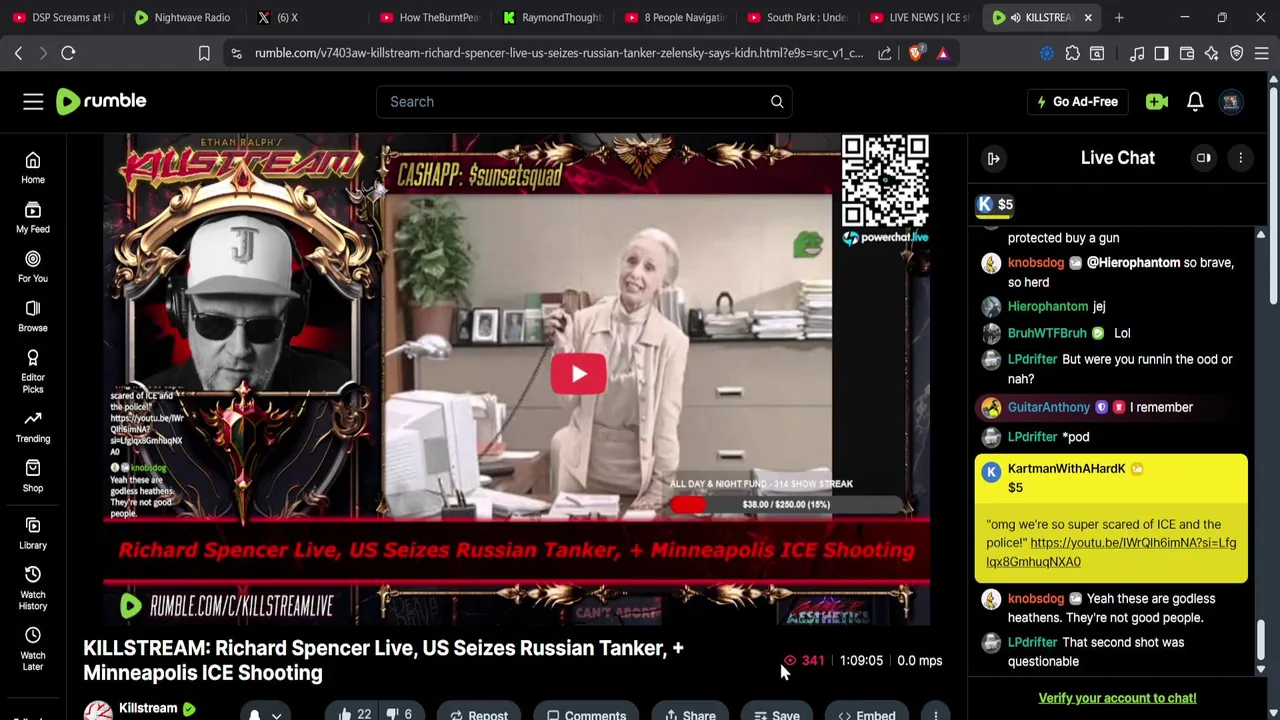
Task: Switch to DSP Screams tab
Action: click(64, 17)
